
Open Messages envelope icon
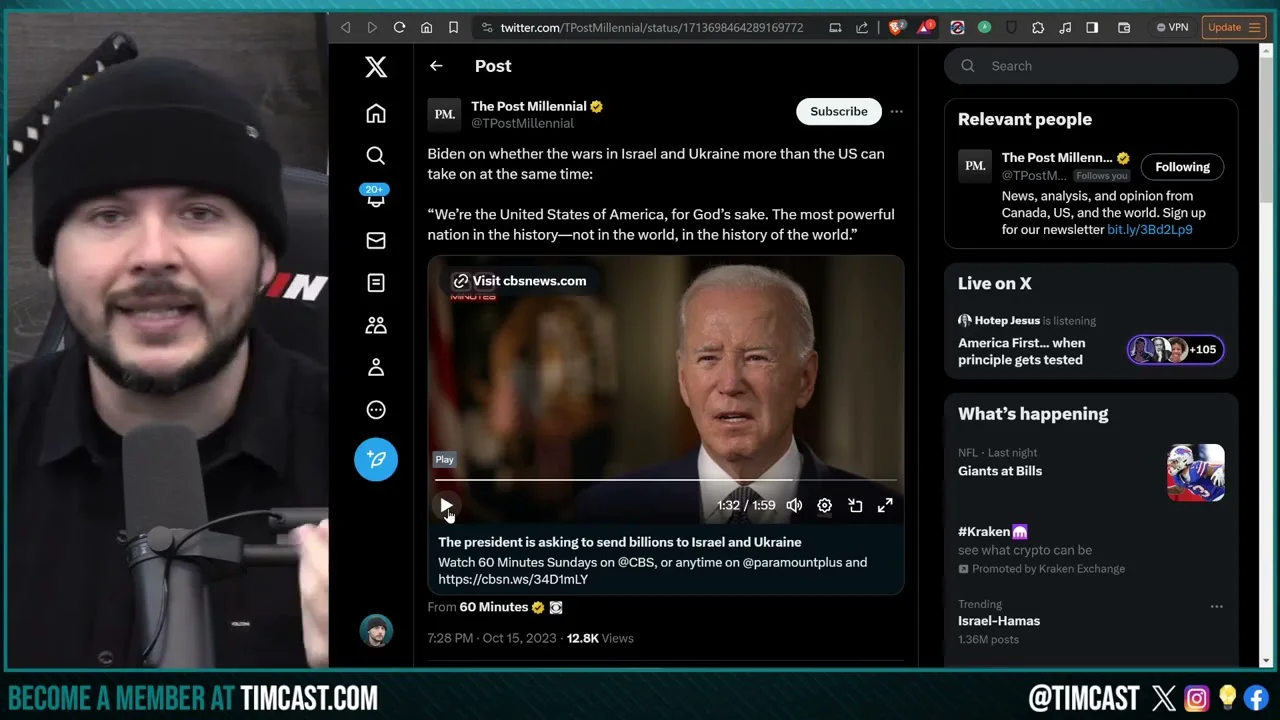376,240
